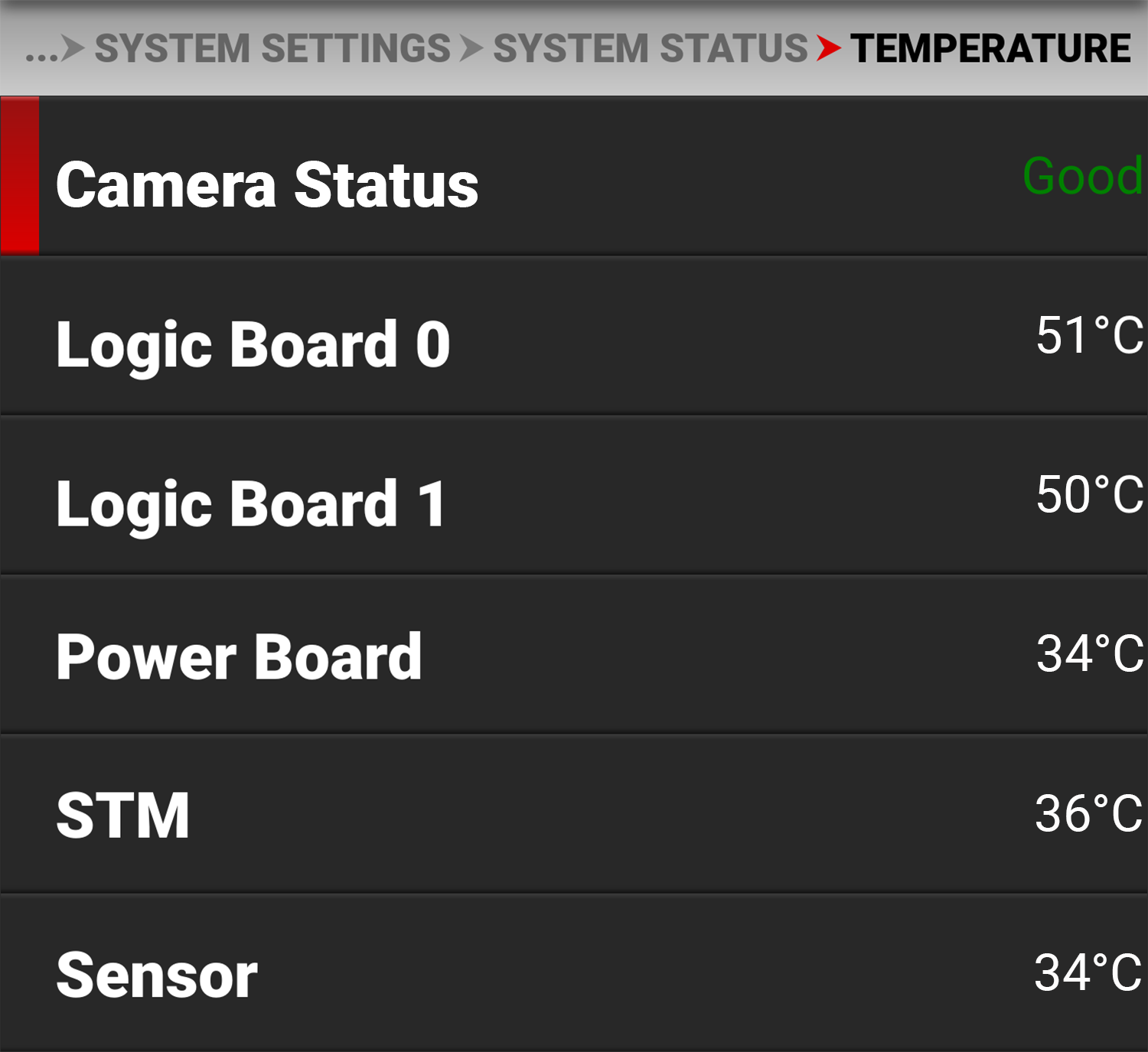Click the green Good status value
The image size is (1148, 1052).
click(x=1082, y=176)
